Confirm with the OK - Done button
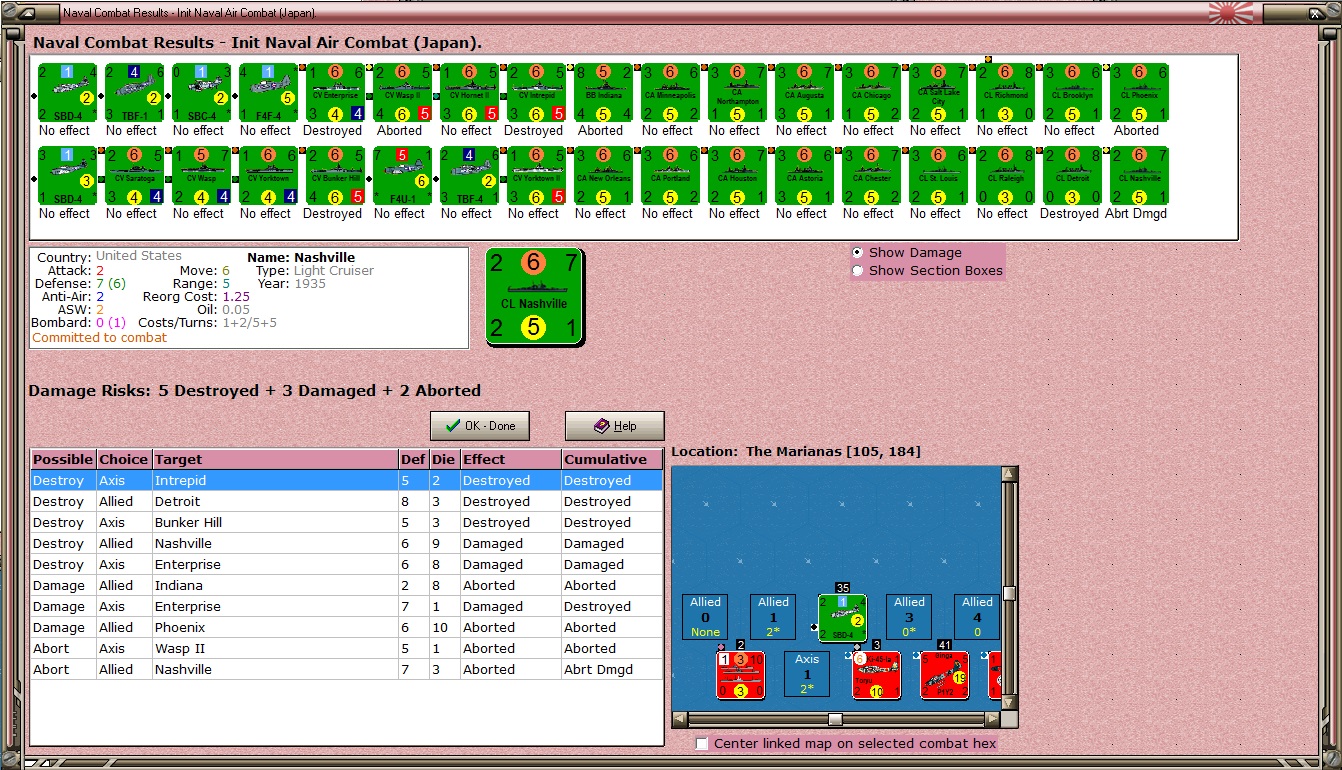The image size is (1342, 770). pos(480,426)
